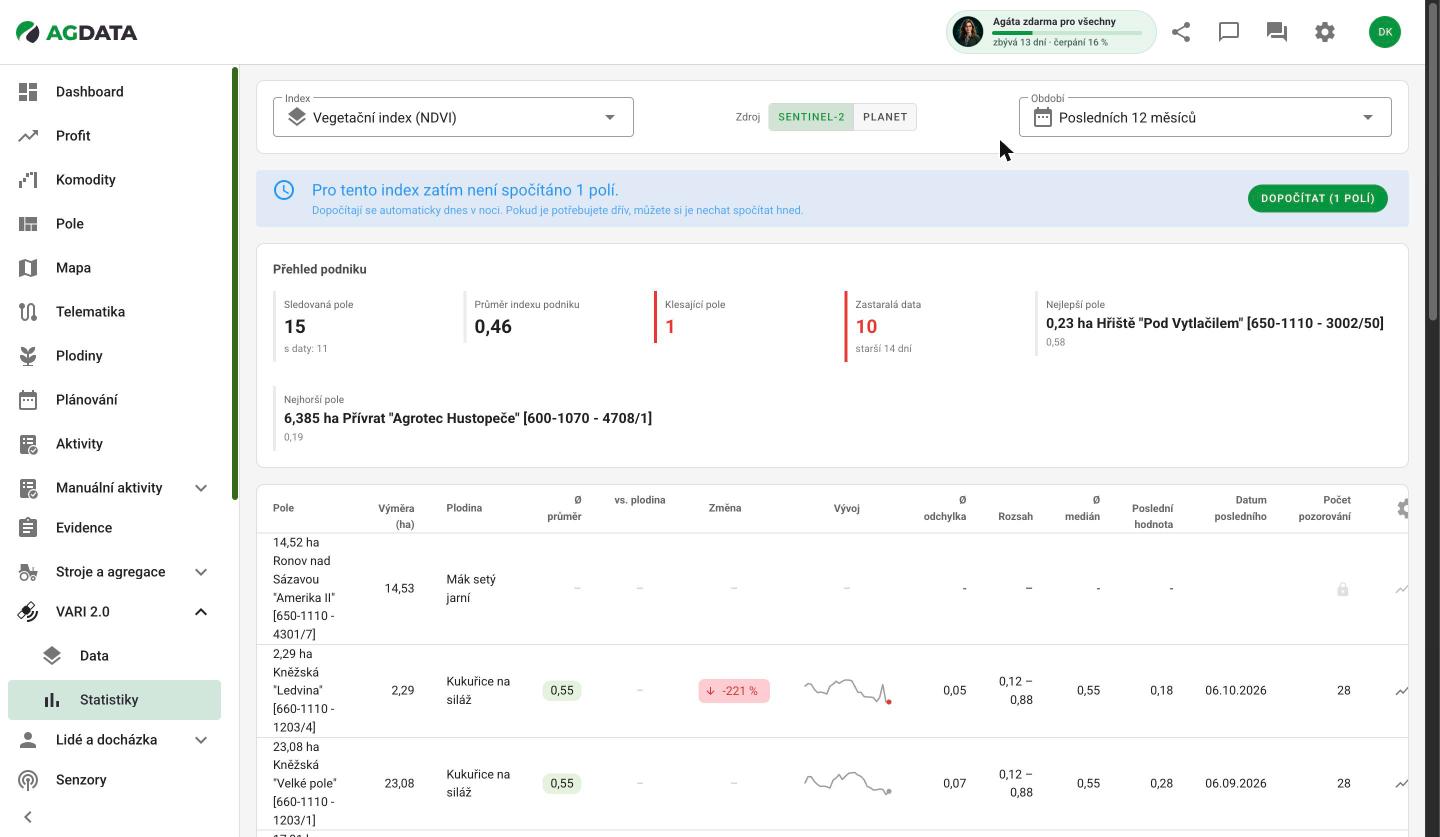Sort by the Výměra (ha) column header
Viewport: 1440px width, 837px height.
coord(396,516)
